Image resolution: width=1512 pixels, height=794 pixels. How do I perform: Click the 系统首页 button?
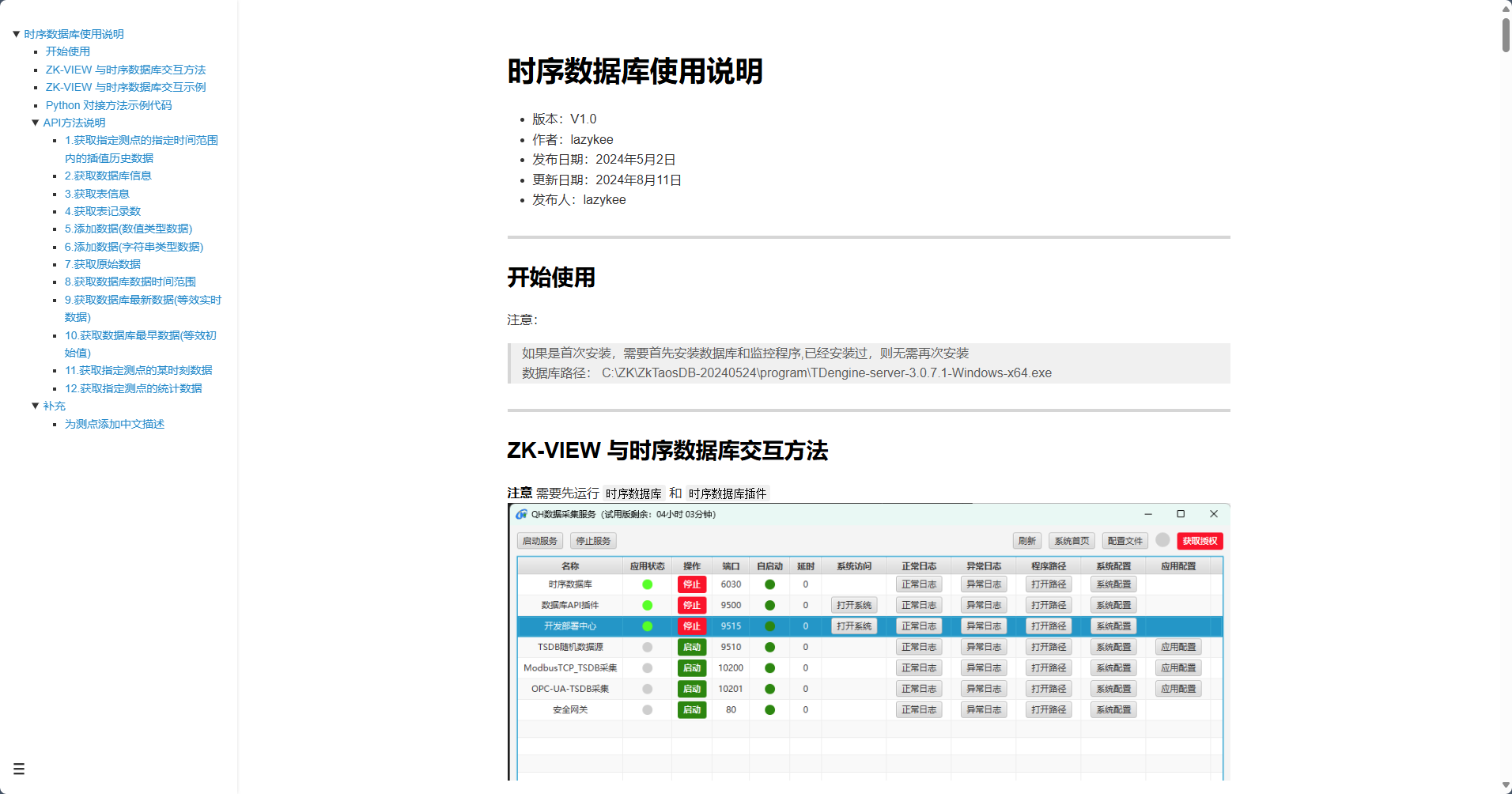point(1072,541)
